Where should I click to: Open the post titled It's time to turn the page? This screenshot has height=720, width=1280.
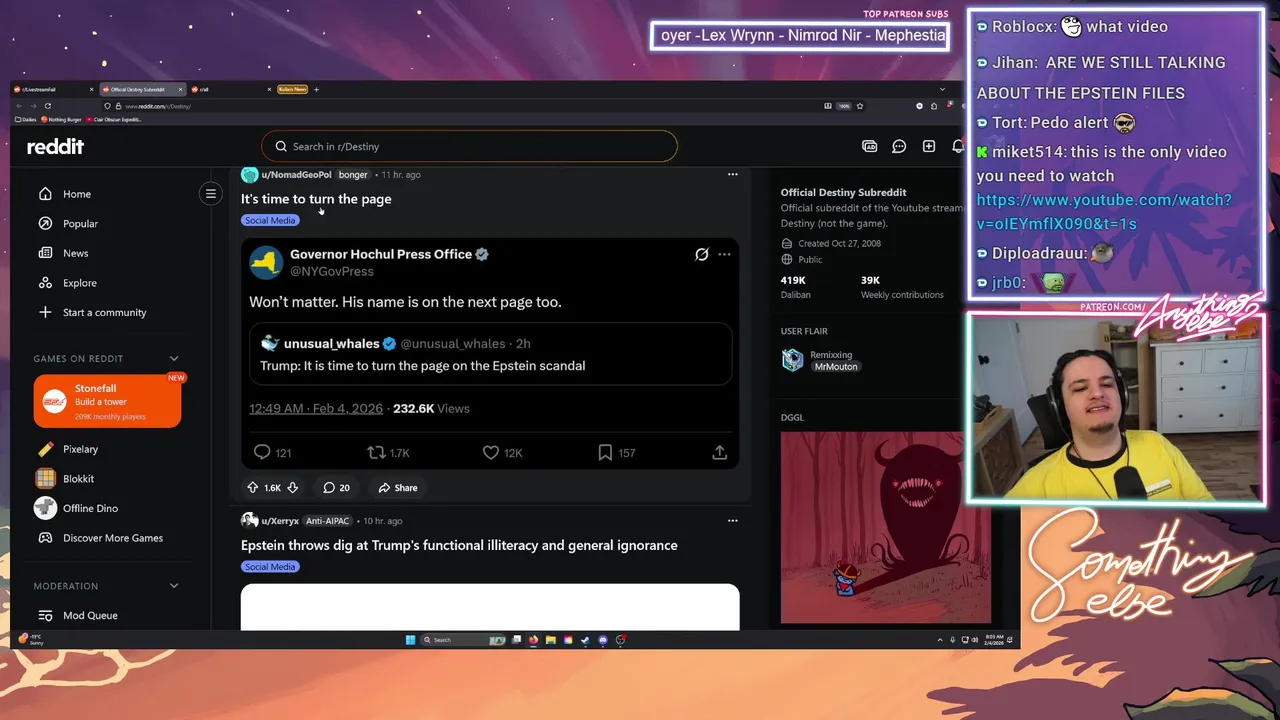[316, 199]
